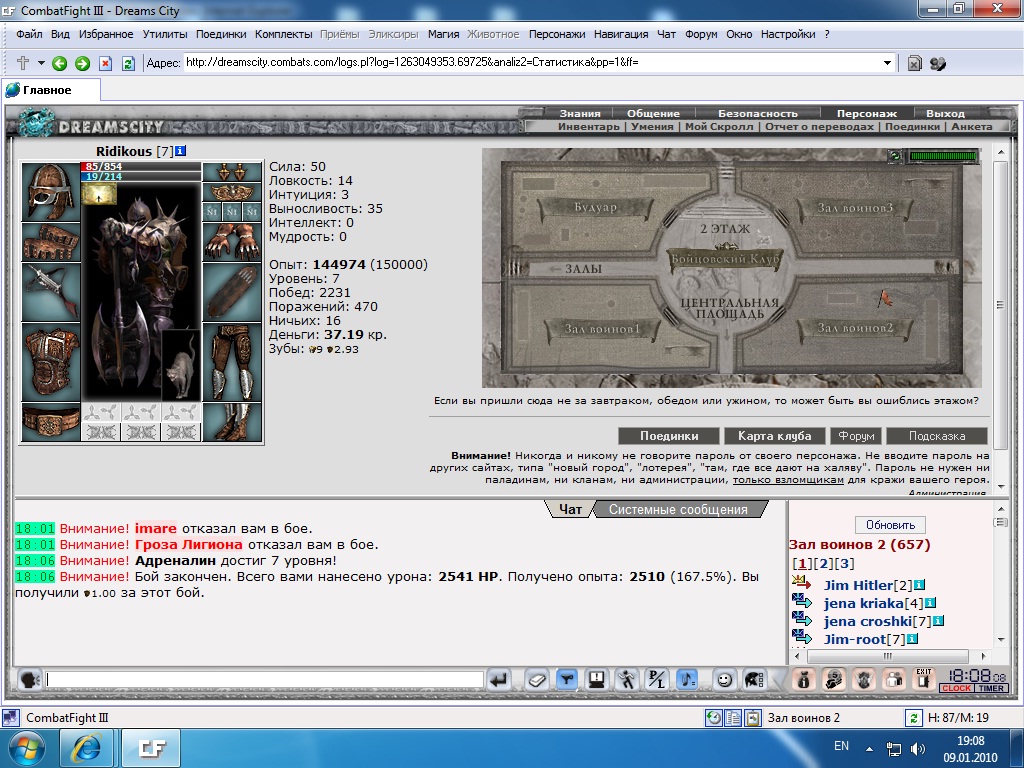Open Инвентарь in the game header

click(x=588, y=127)
